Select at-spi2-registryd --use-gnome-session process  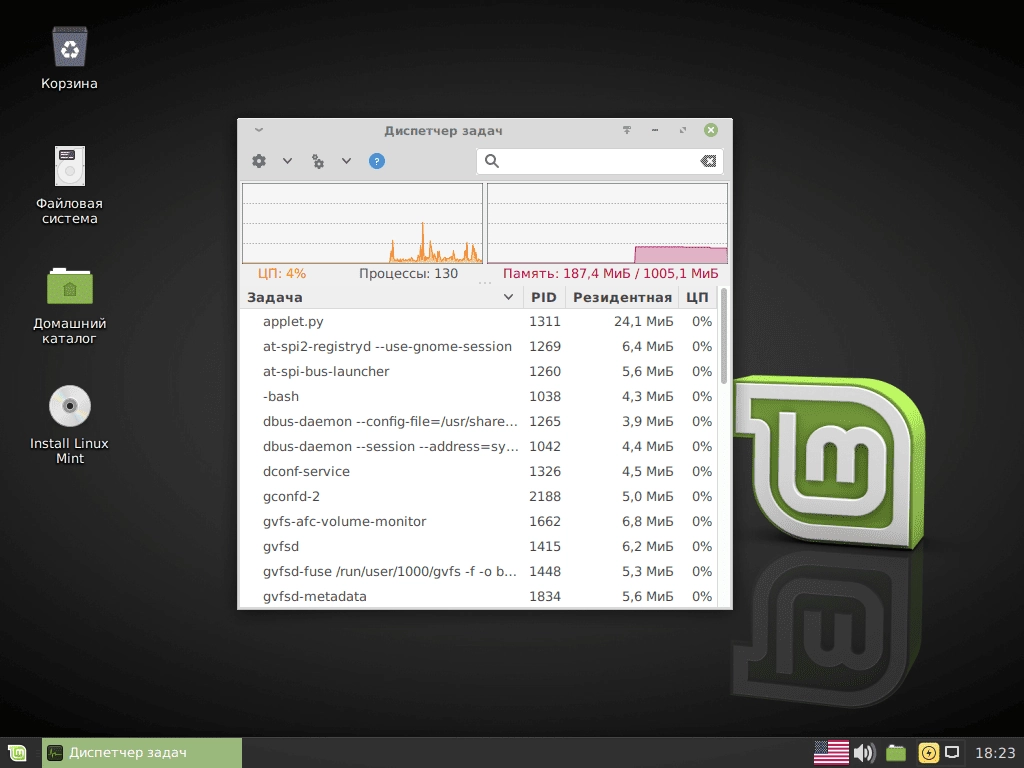pyautogui.click(x=479, y=346)
